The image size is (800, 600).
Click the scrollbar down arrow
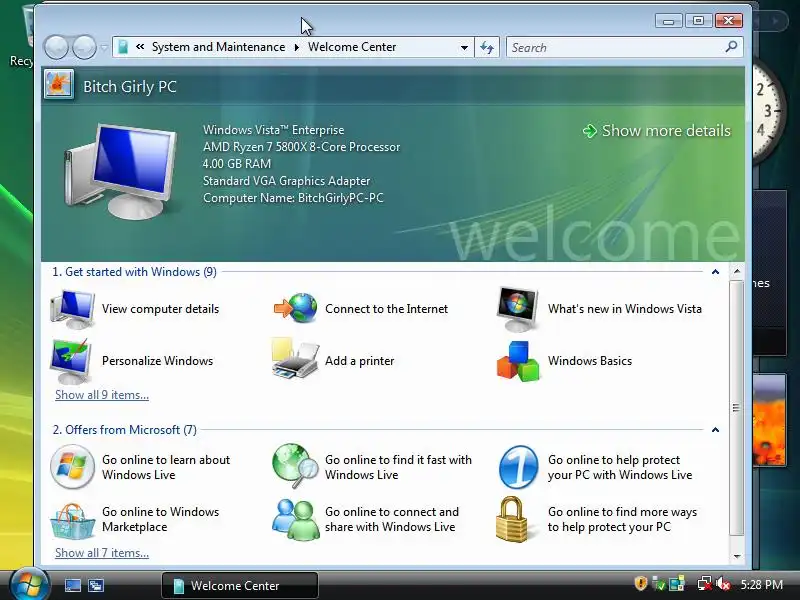click(737, 556)
